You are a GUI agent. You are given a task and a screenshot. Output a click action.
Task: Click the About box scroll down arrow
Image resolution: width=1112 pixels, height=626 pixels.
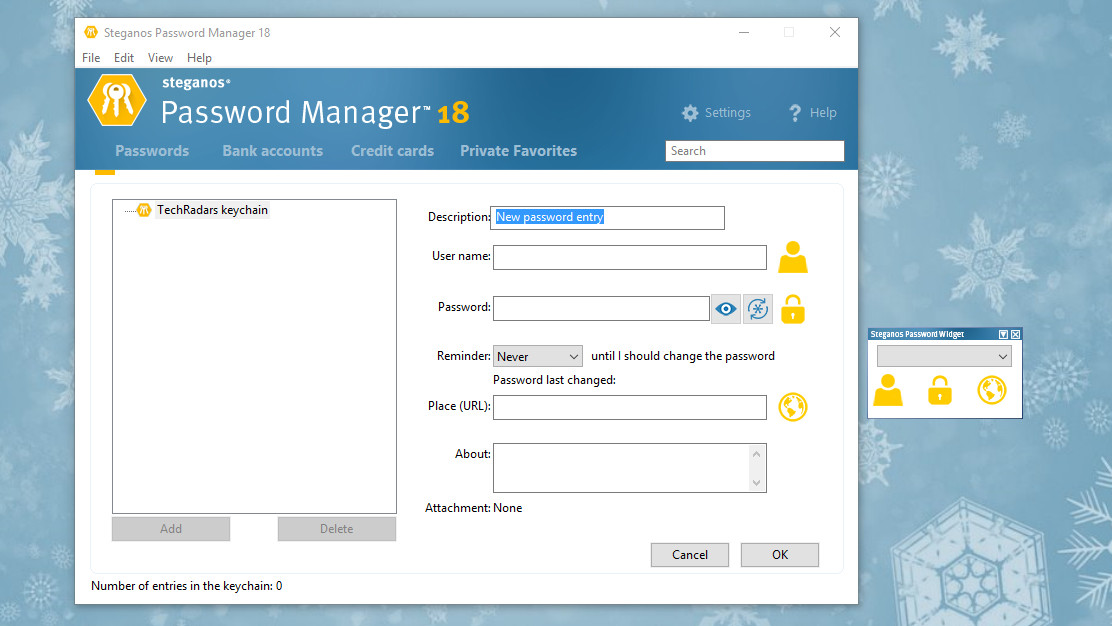757,483
